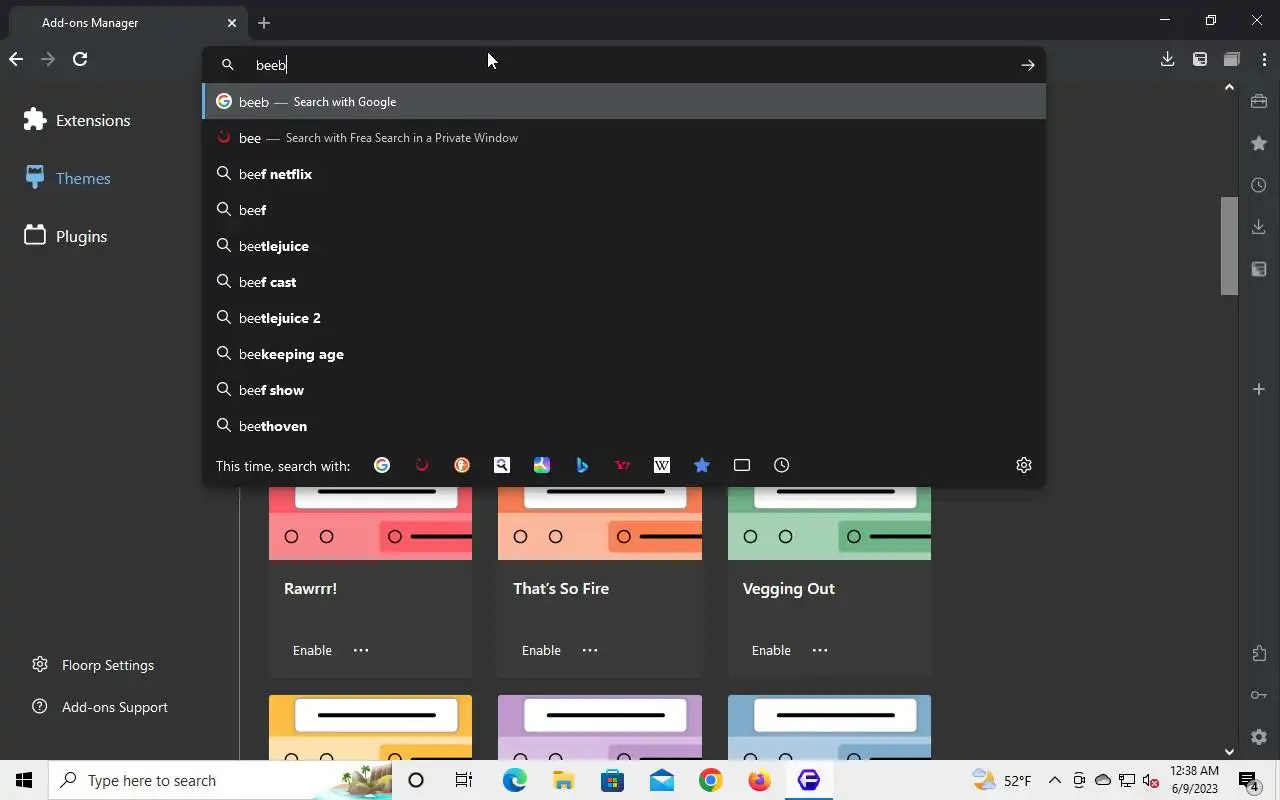Open search settings gear in dropdown

1024,465
